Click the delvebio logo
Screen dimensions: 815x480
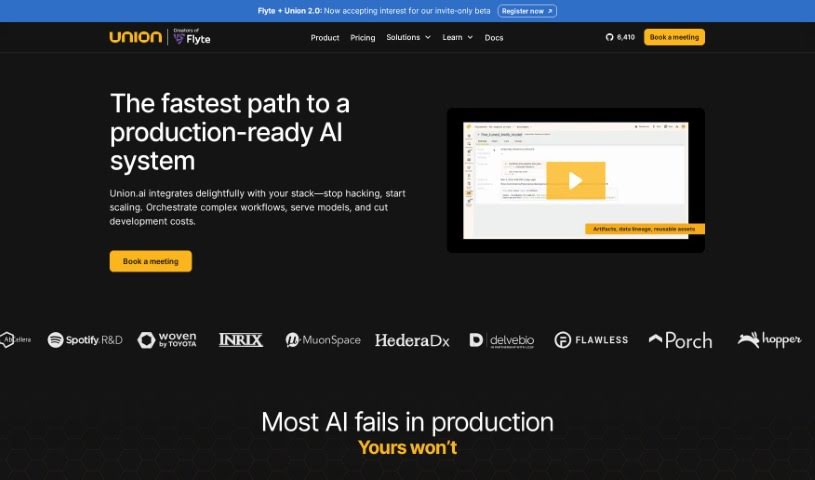tap(502, 341)
